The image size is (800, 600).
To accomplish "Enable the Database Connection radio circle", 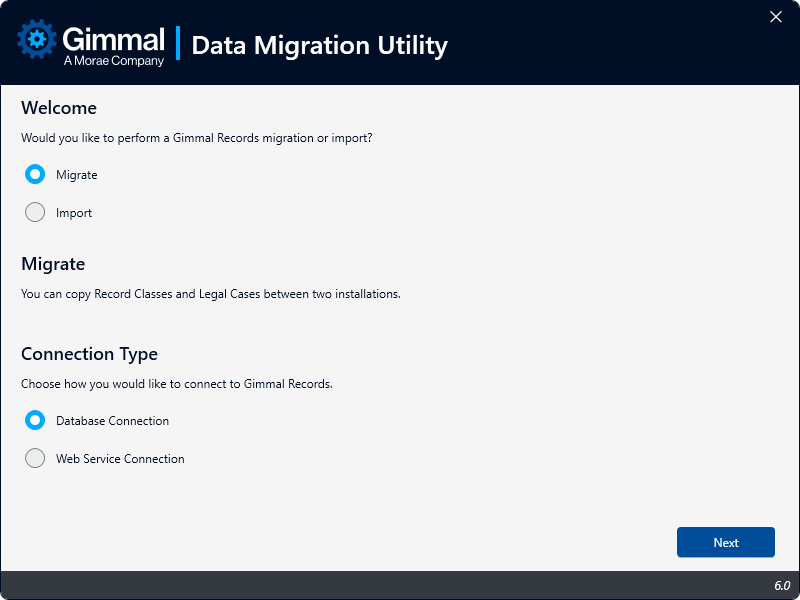I will (35, 420).
